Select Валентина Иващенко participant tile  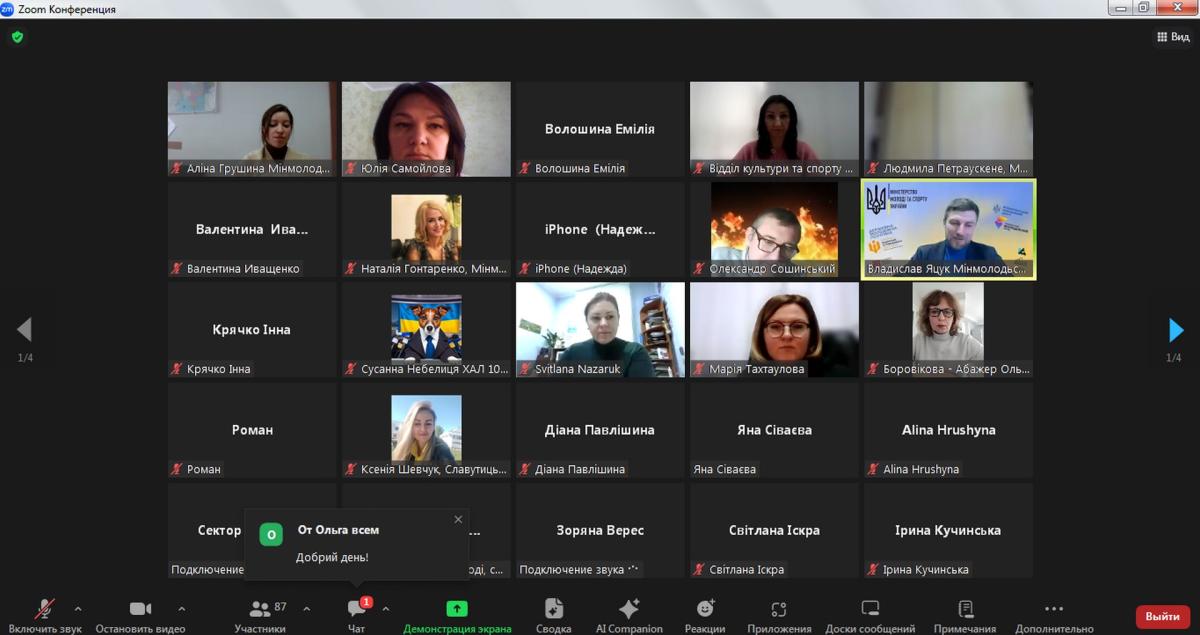pyautogui.click(x=252, y=229)
